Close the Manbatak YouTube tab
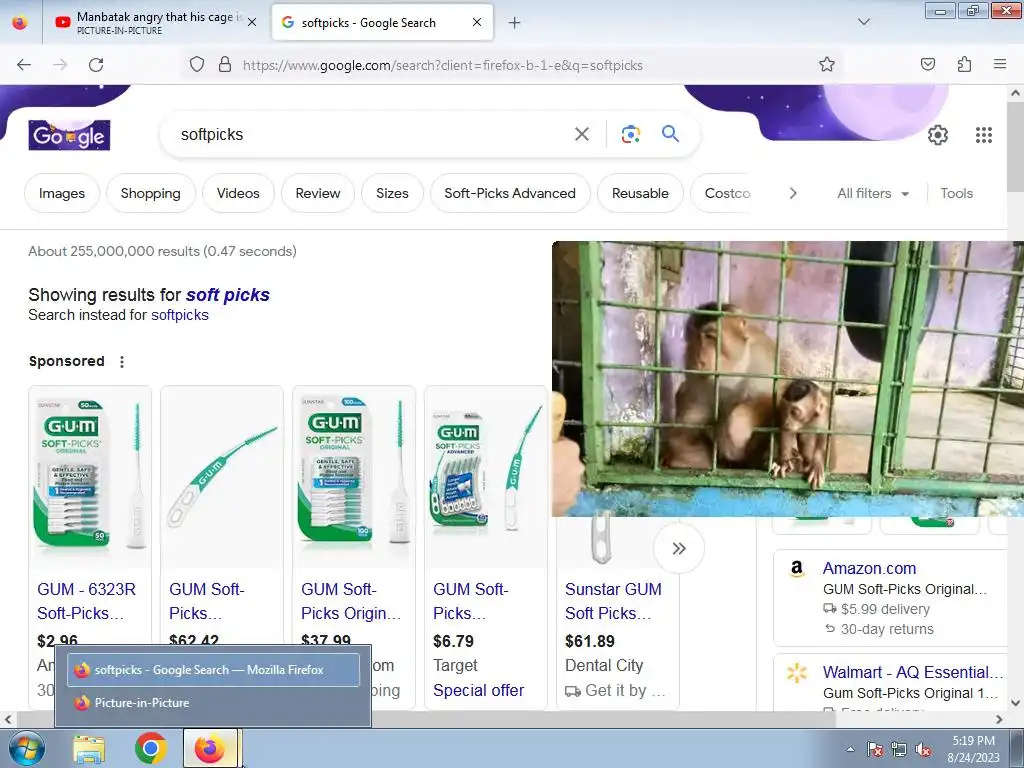The height and width of the screenshot is (768, 1024). 252,22
